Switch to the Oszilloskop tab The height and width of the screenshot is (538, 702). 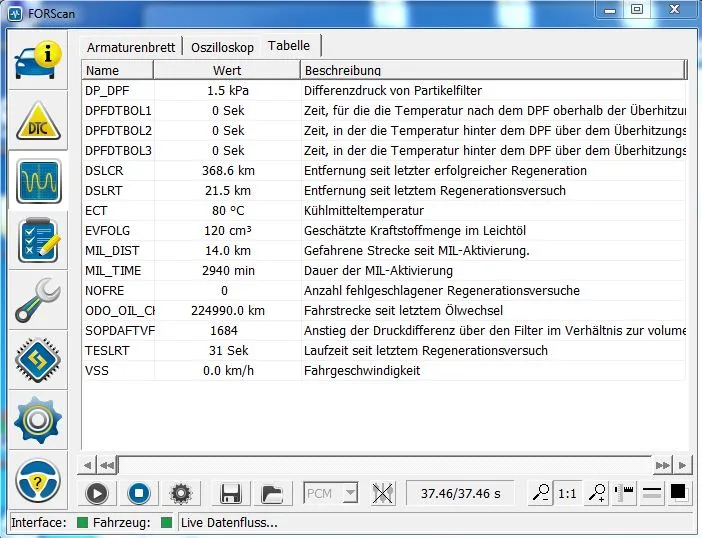[x=223, y=47]
